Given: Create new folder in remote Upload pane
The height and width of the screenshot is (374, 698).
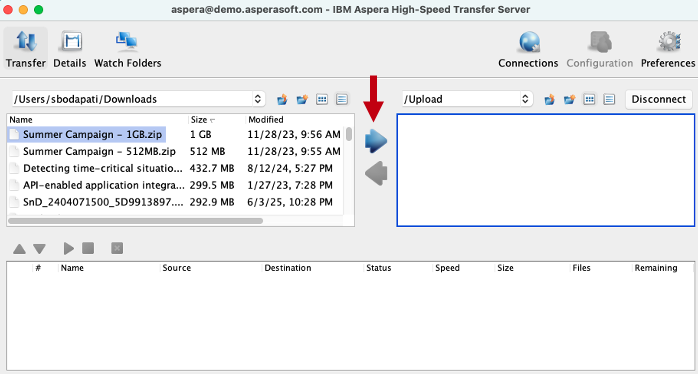Looking at the screenshot, I should (x=569, y=99).
